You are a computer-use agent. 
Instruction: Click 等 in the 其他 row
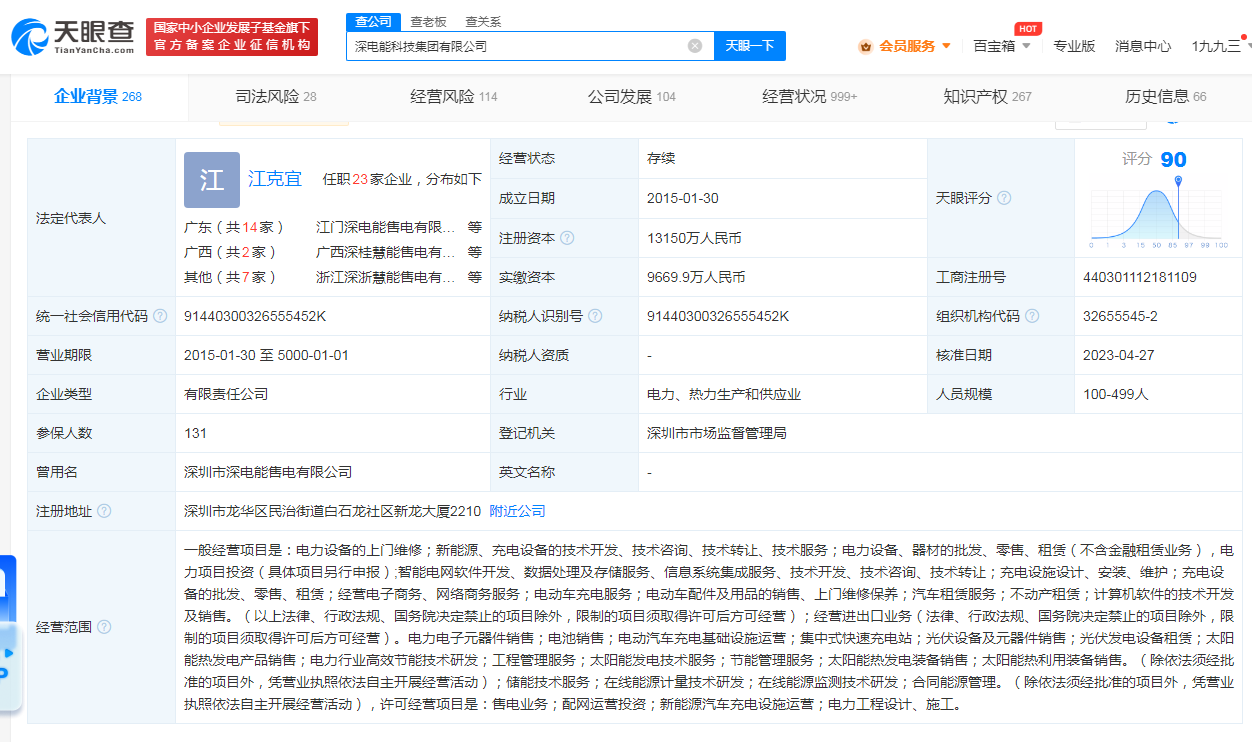[x=475, y=277]
